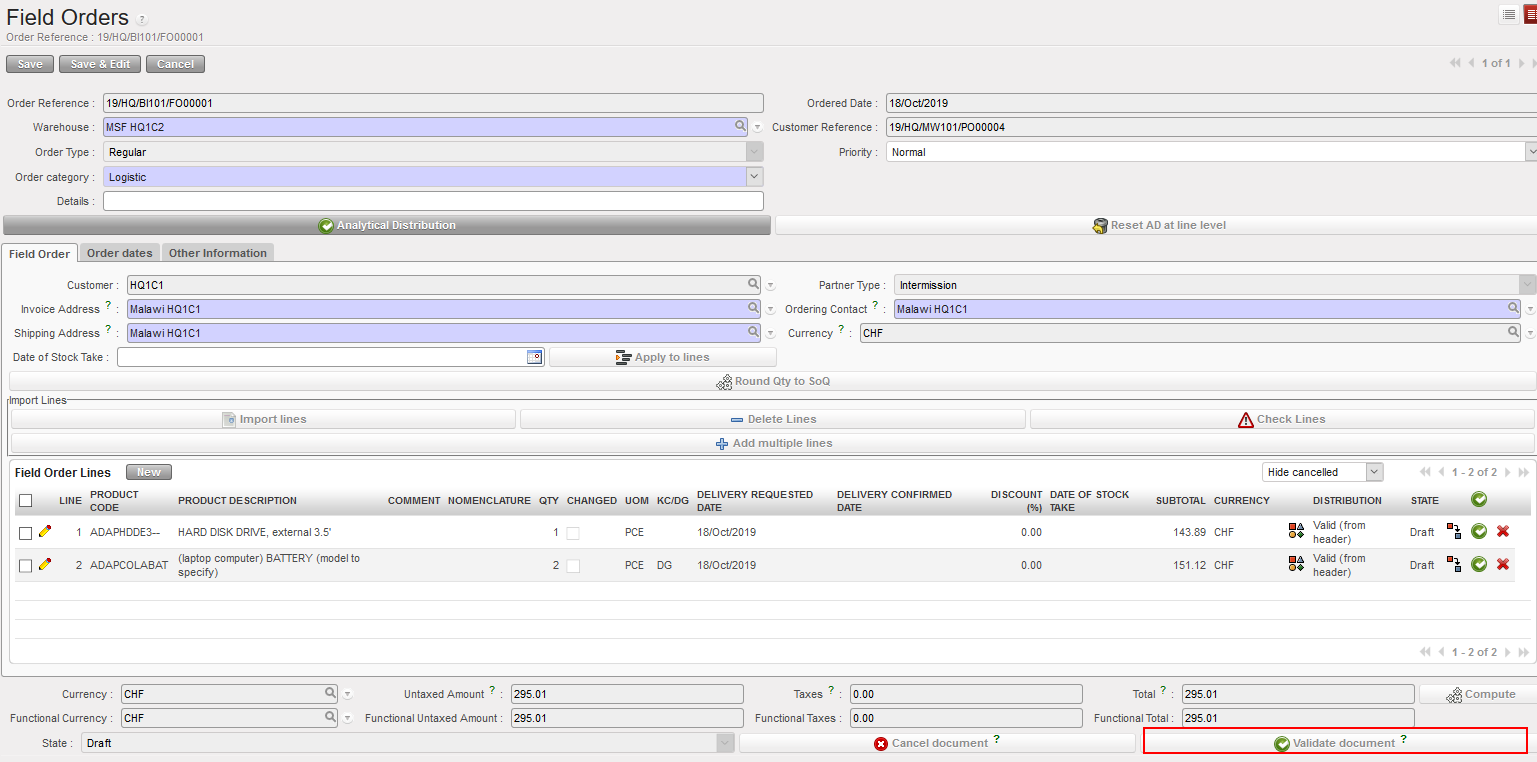
Task: Open the Hide cancelled filter dropdown
Action: pos(1374,472)
